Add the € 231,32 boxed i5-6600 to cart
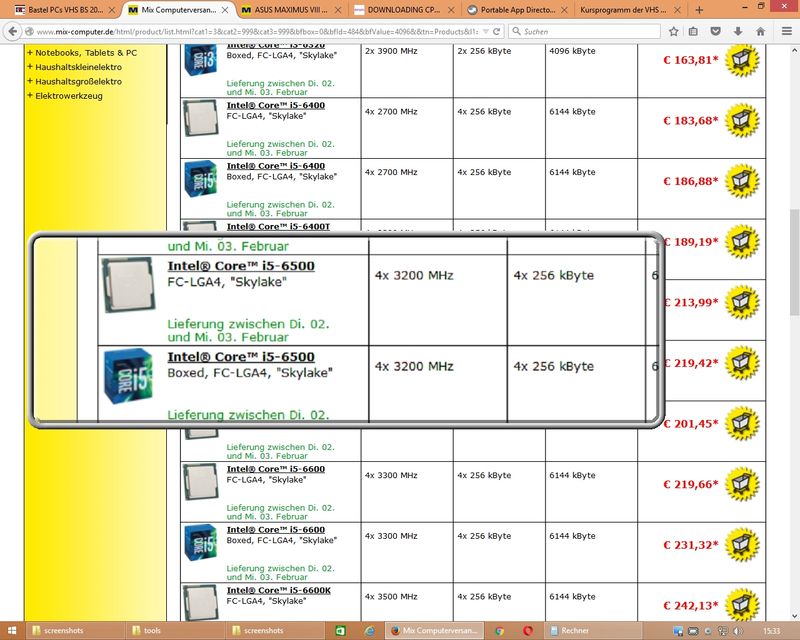 742,545
